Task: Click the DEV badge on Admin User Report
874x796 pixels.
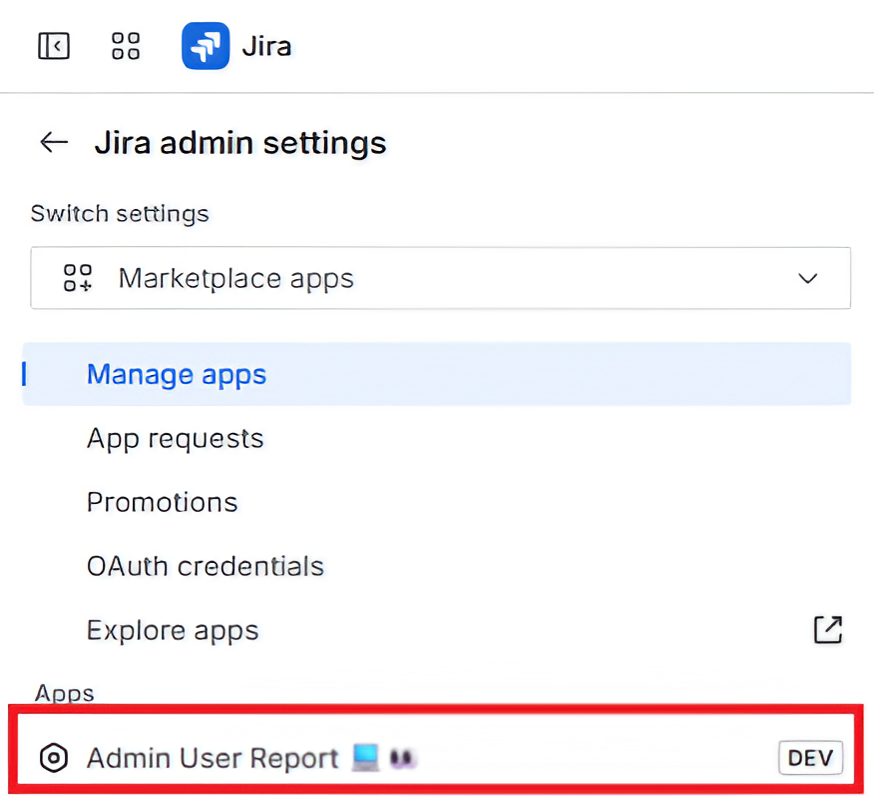Action: coord(810,758)
